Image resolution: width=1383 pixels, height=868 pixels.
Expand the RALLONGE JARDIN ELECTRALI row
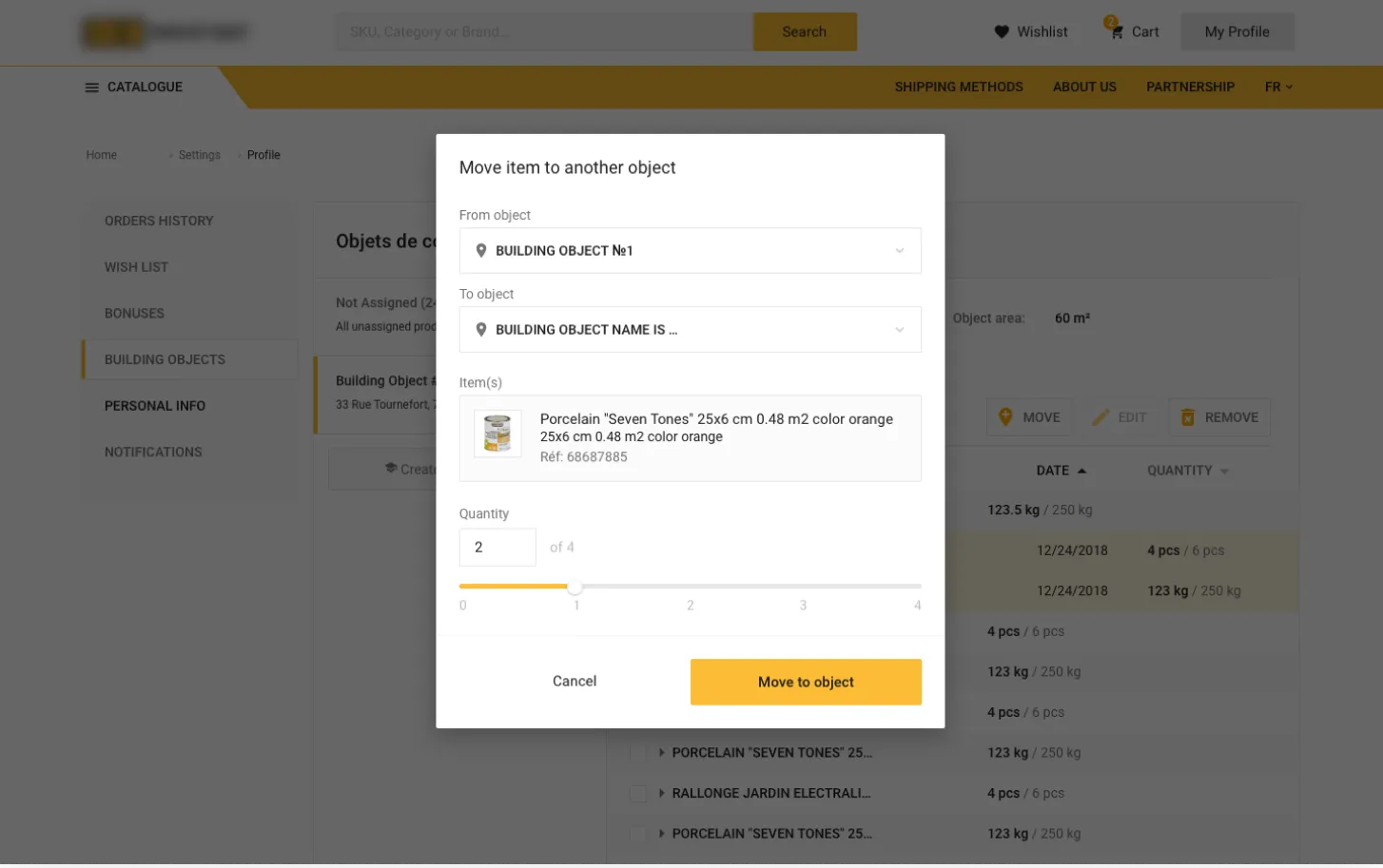coord(661,793)
